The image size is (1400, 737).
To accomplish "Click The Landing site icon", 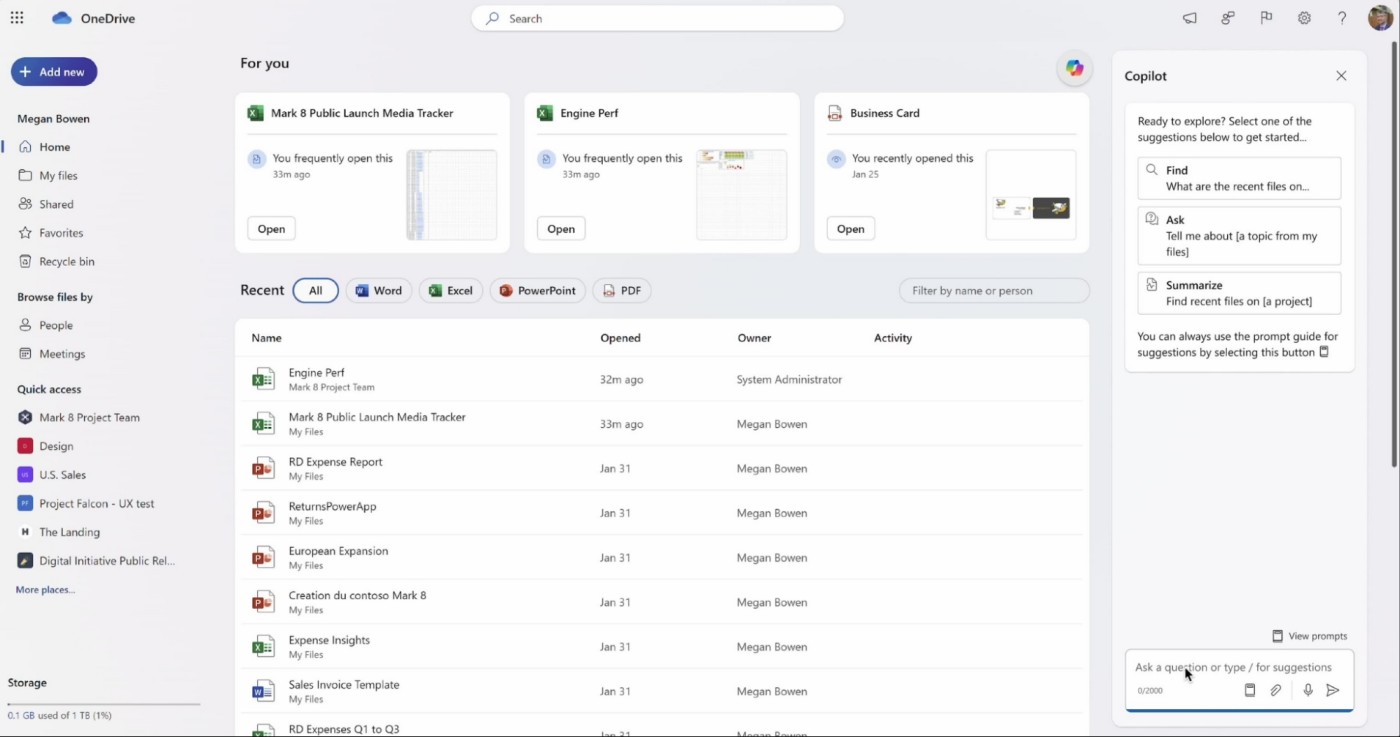I will click(25, 532).
